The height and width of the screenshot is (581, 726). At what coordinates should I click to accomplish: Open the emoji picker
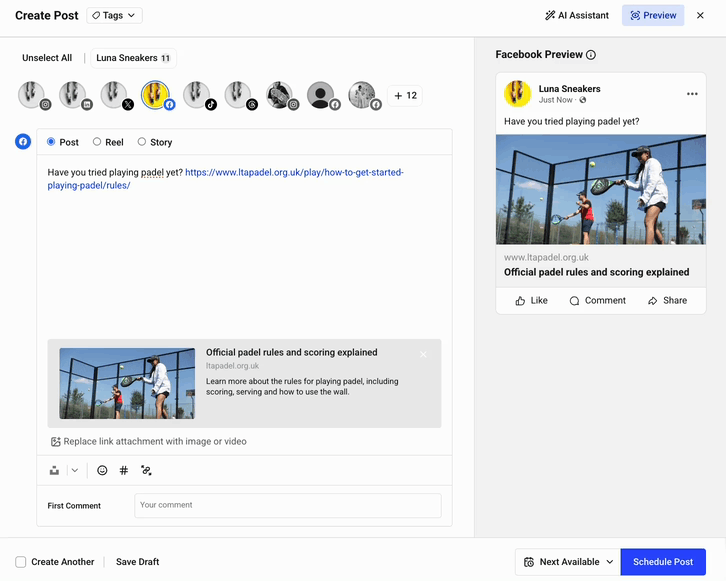tap(102, 470)
